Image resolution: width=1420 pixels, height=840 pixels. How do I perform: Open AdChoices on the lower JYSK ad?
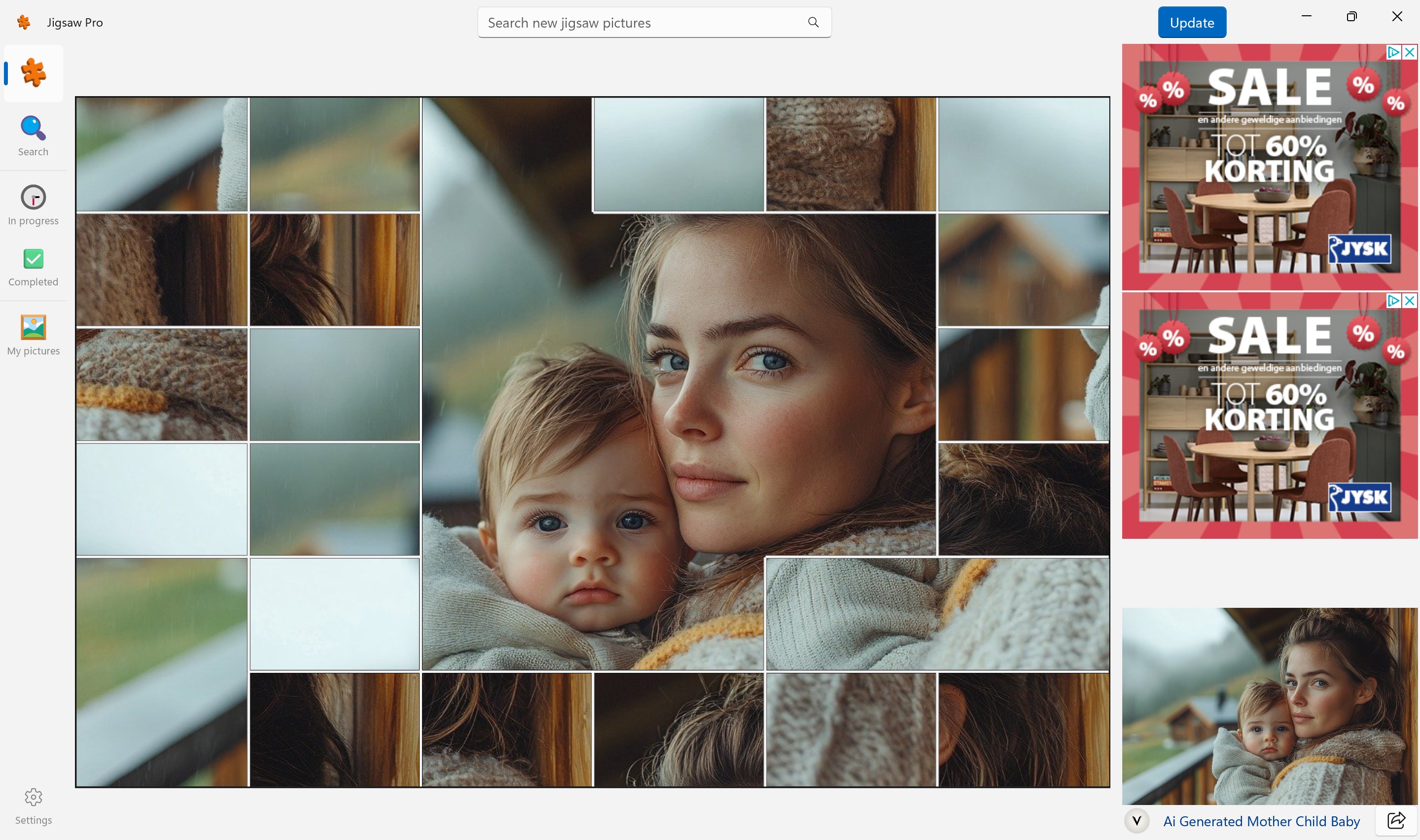pos(1393,301)
